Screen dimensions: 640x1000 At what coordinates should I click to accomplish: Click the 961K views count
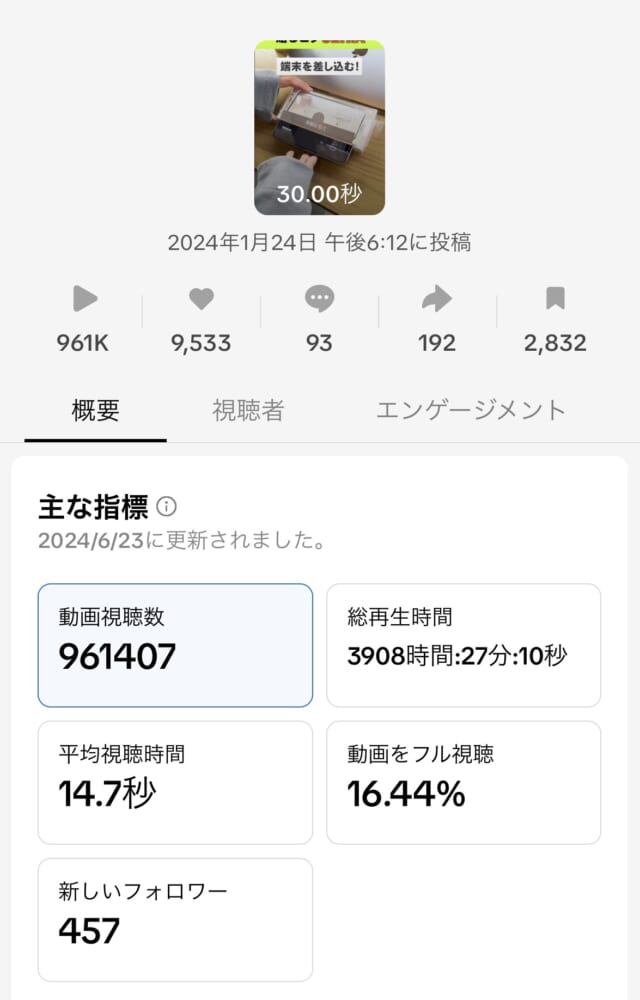(83, 343)
